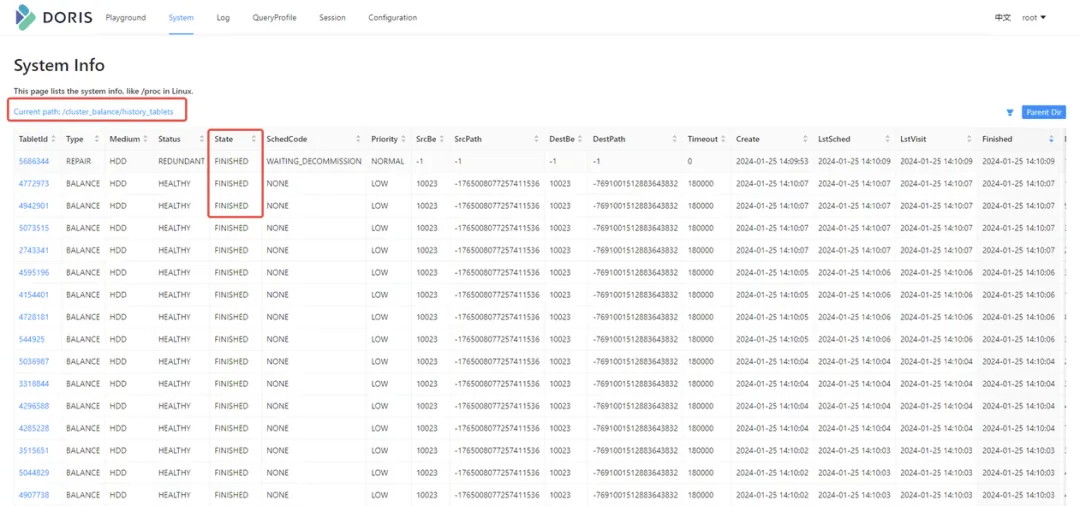Click the Parent Dir button
Image resolution: width=1080 pixels, height=506 pixels.
coord(1043,113)
